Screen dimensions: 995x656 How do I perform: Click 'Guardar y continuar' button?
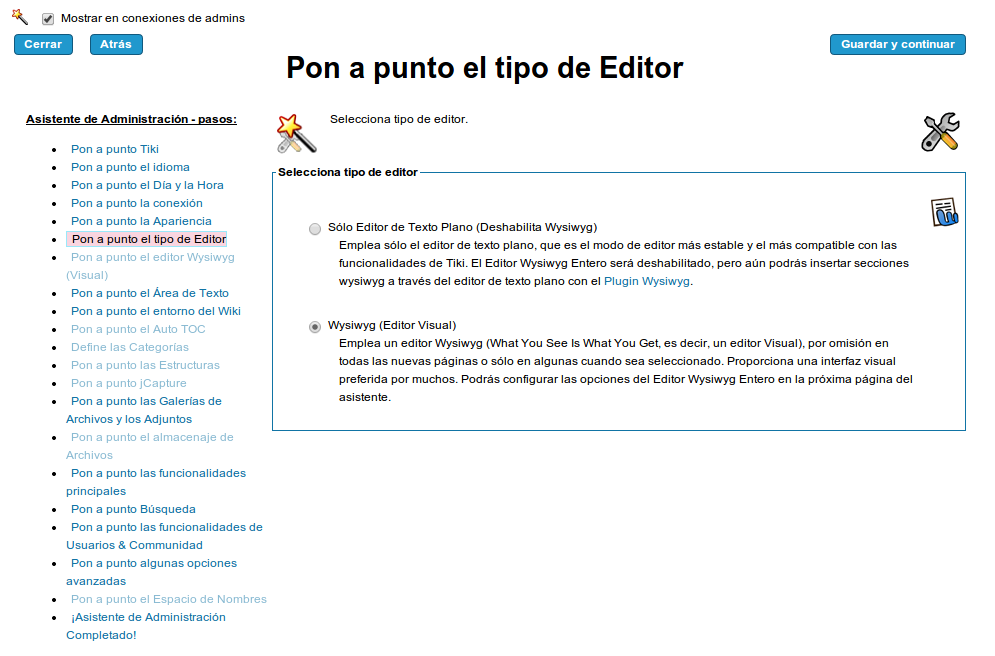pos(897,44)
